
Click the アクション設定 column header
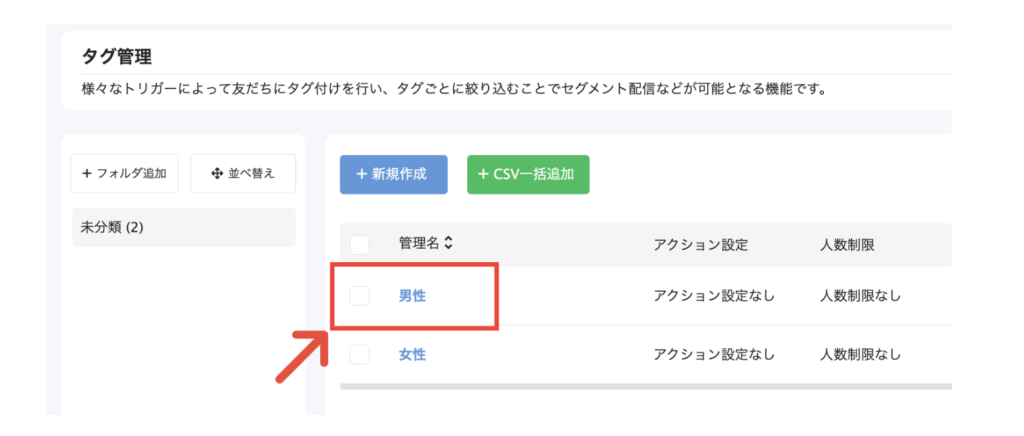tap(700, 245)
